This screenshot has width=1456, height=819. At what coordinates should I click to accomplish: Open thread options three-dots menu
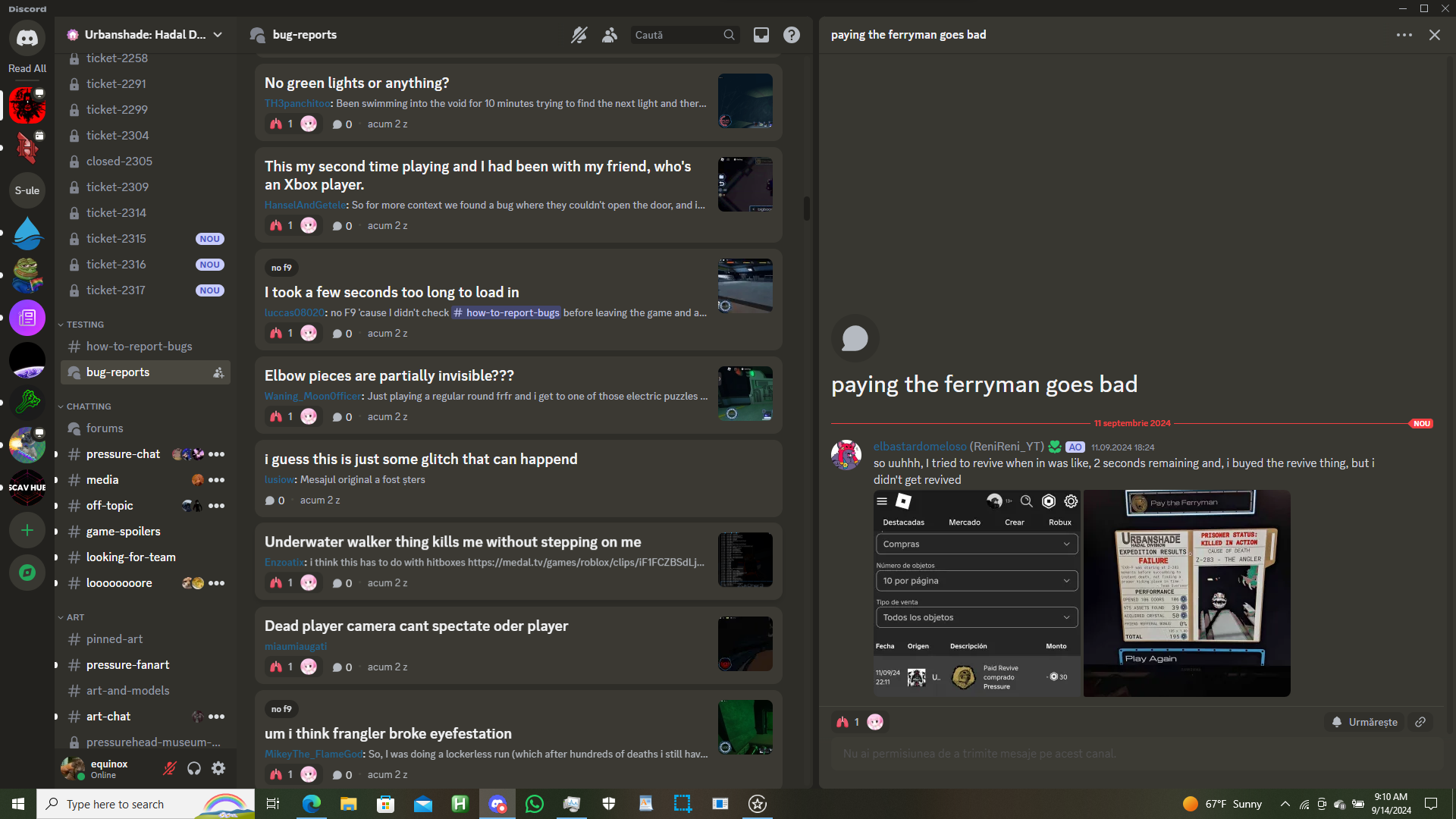click(x=1404, y=35)
